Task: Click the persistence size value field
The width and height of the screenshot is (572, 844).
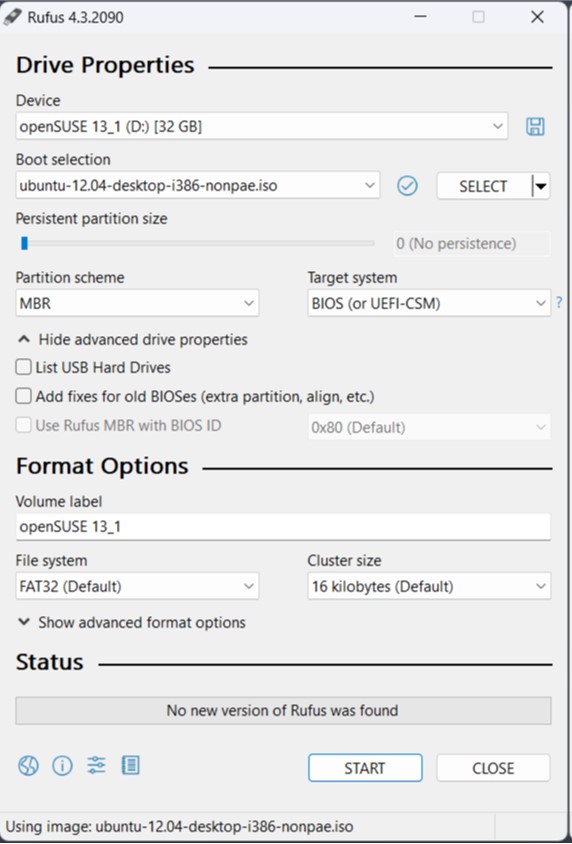Action: (x=472, y=244)
